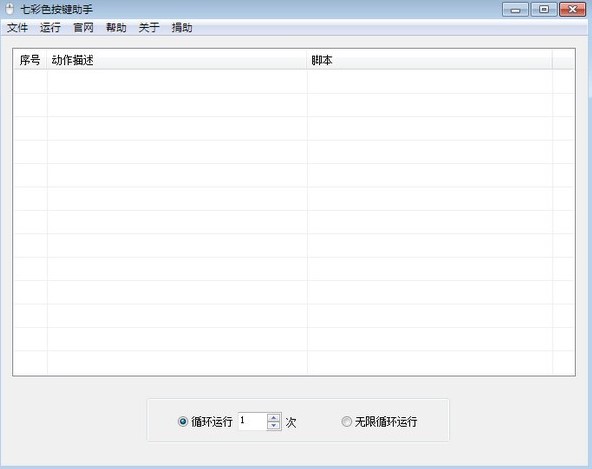Click the 序号 column header
Image resolution: width=592 pixels, height=469 pixels.
30,60
